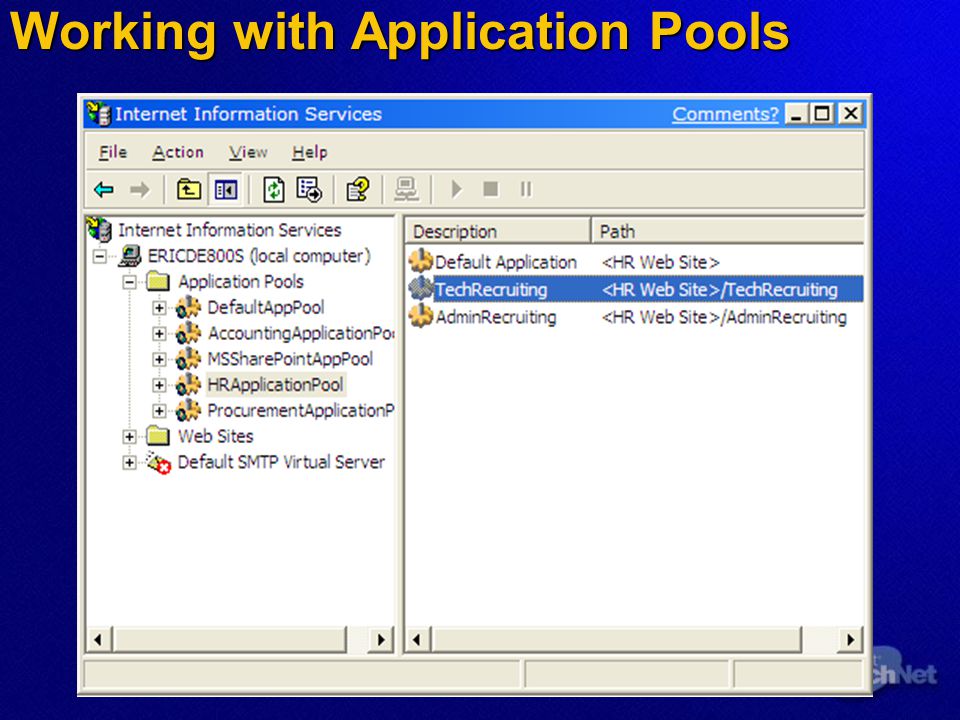Click the Default SMTP Virtual Server icon

(x=158, y=462)
